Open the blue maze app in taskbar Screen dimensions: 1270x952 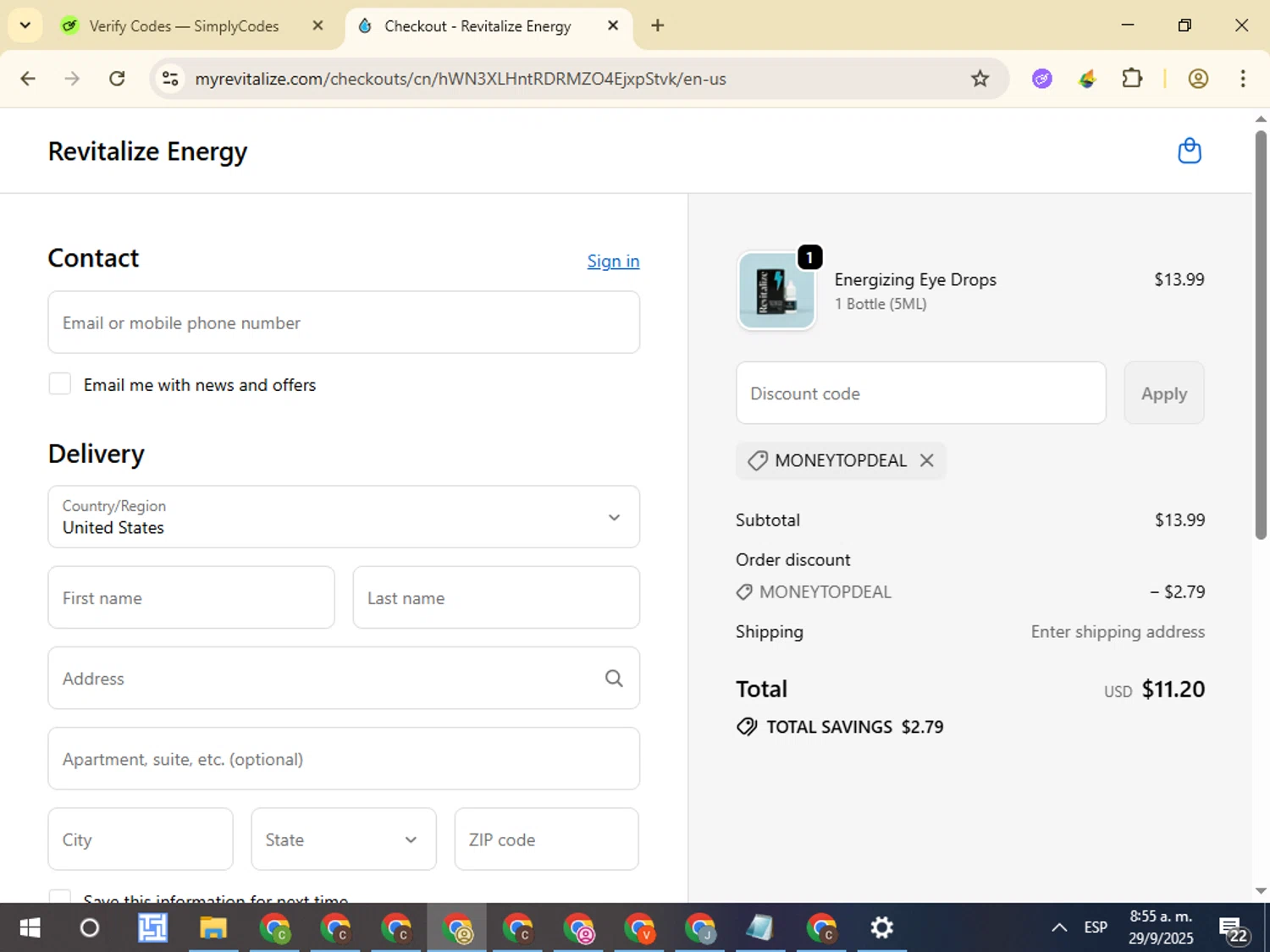pos(152,927)
